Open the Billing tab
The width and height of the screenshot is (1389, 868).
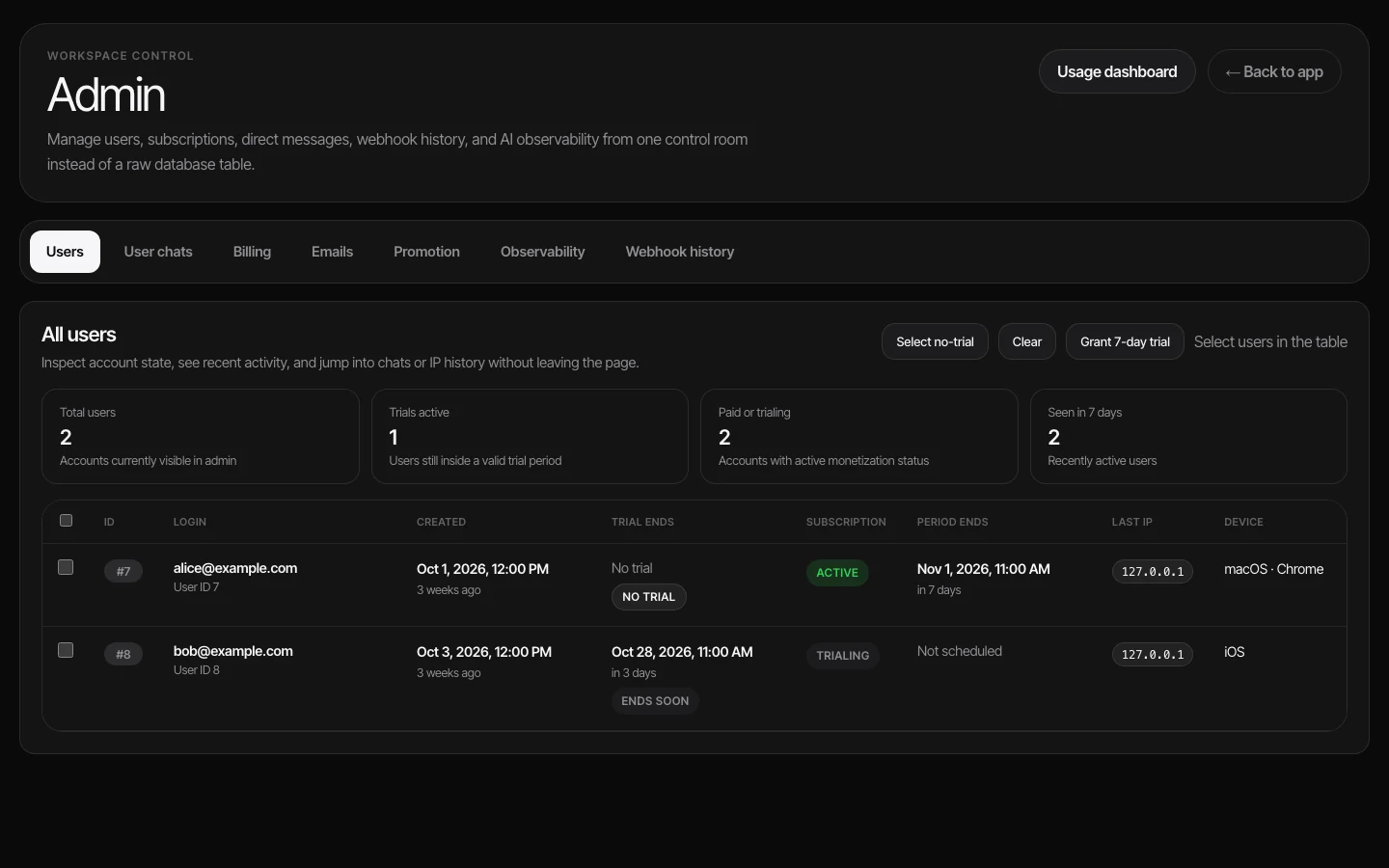tap(252, 252)
